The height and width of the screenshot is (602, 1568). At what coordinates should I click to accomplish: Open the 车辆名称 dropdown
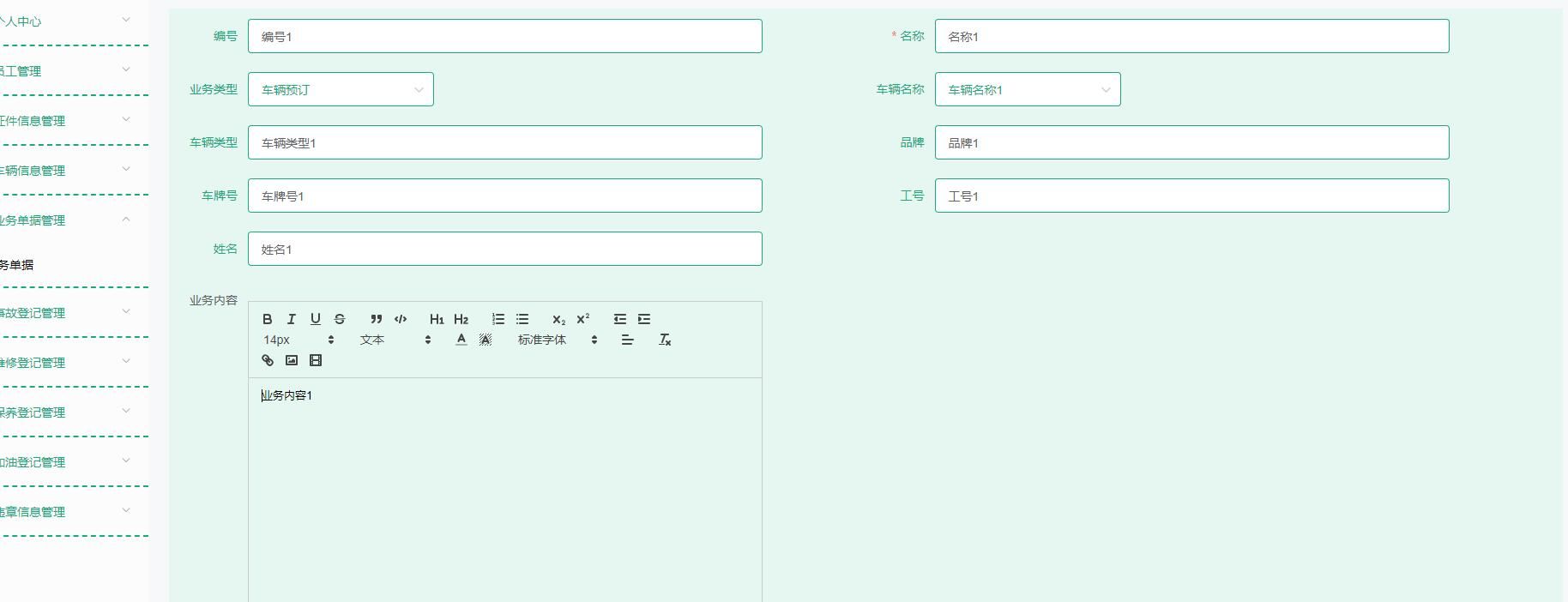[x=1027, y=89]
